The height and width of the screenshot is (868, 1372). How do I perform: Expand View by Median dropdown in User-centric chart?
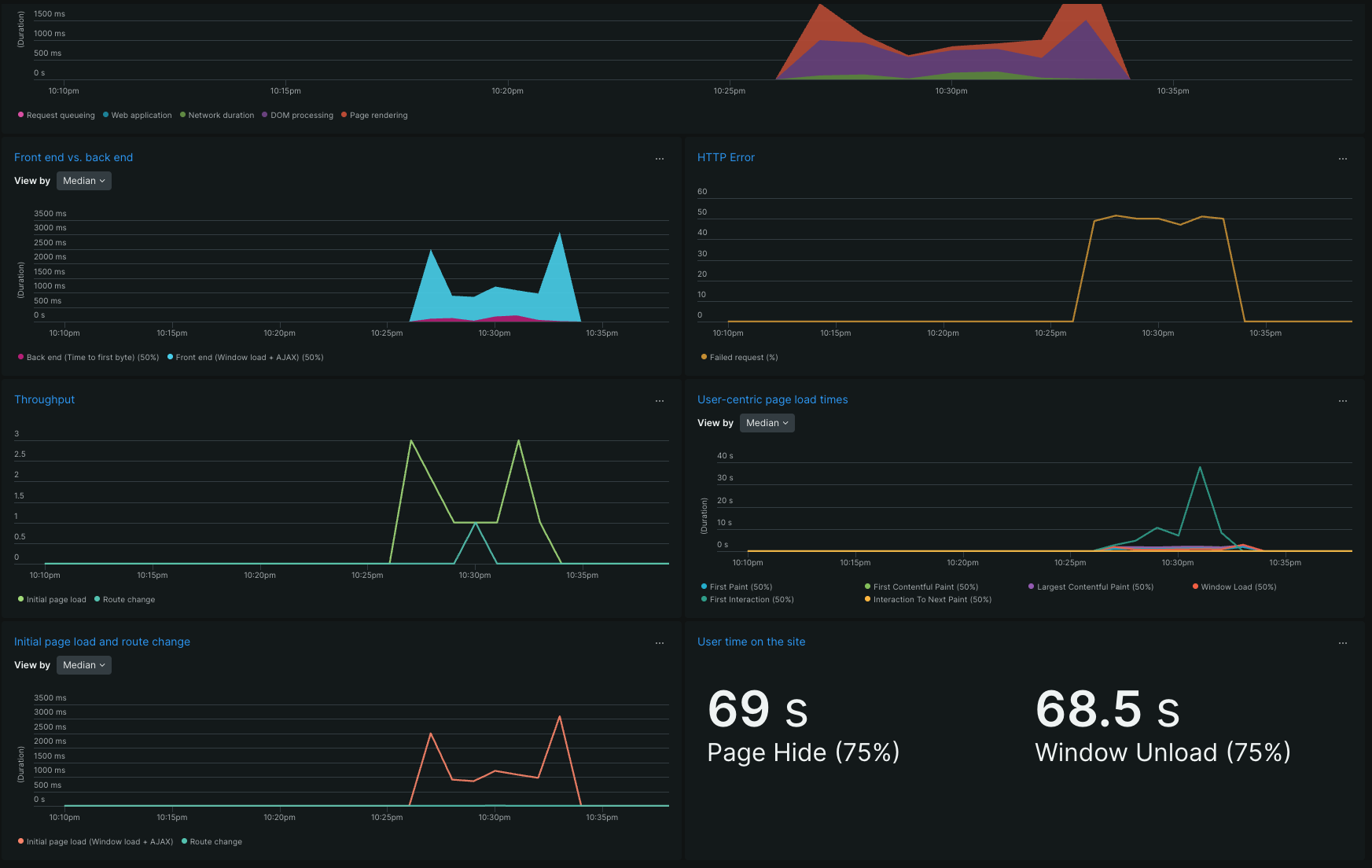tap(767, 423)
